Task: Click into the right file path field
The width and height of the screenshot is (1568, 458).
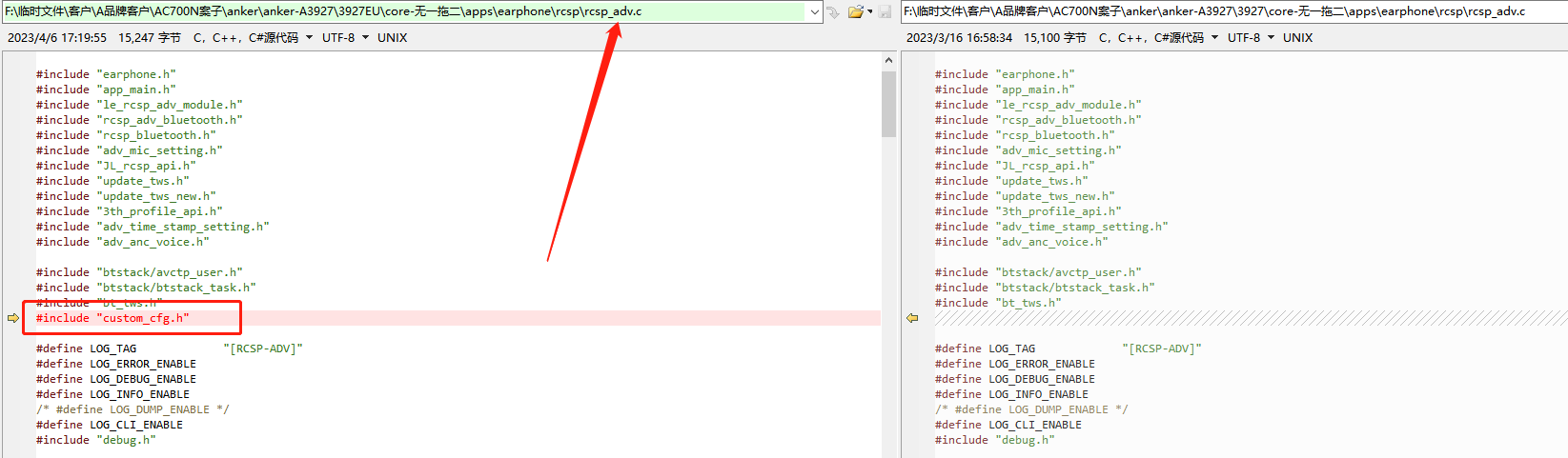Action: pyautogui.click(x=1234, y=11)
